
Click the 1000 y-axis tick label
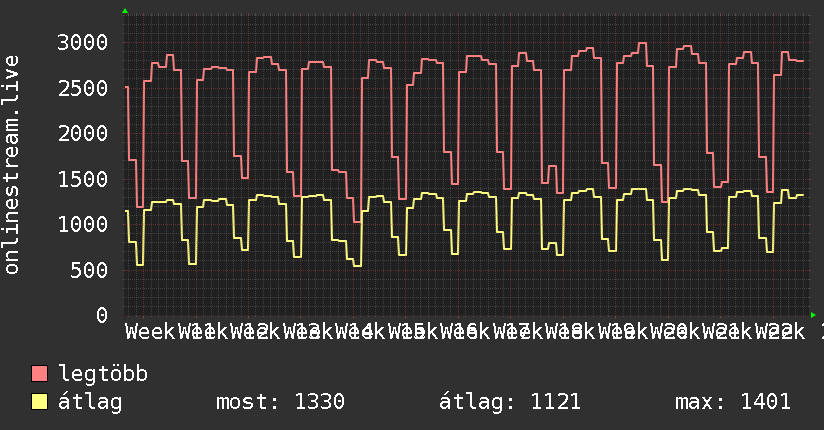[x=83, y=224]
